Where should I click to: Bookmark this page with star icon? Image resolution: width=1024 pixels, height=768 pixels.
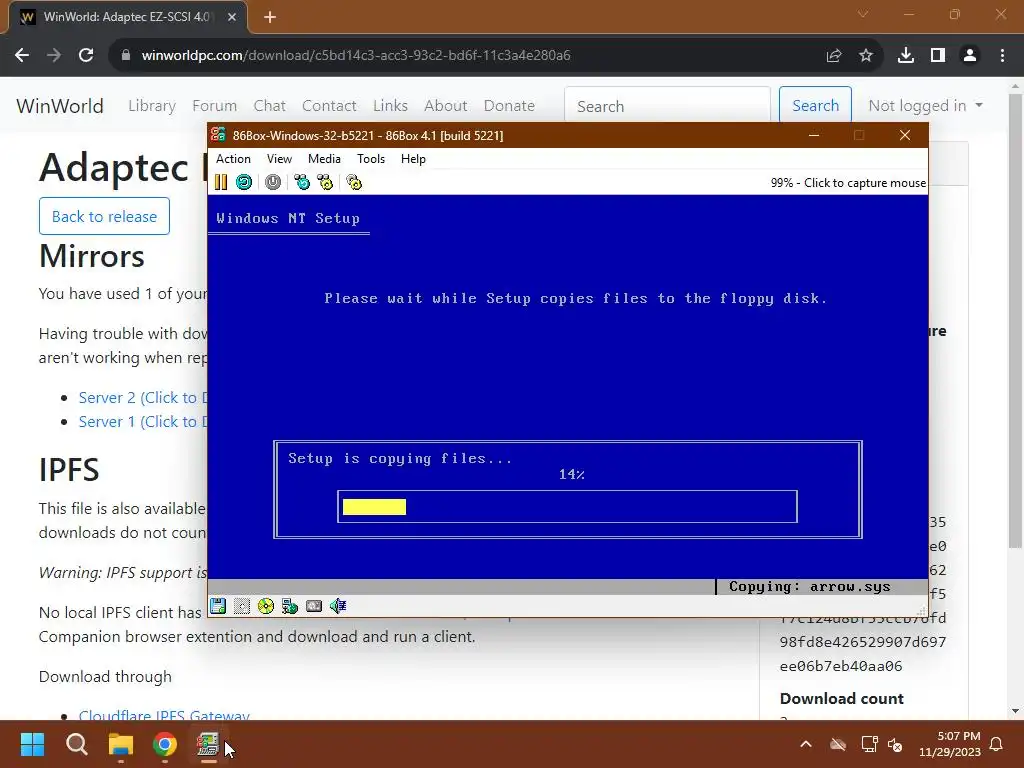point(866,56)
